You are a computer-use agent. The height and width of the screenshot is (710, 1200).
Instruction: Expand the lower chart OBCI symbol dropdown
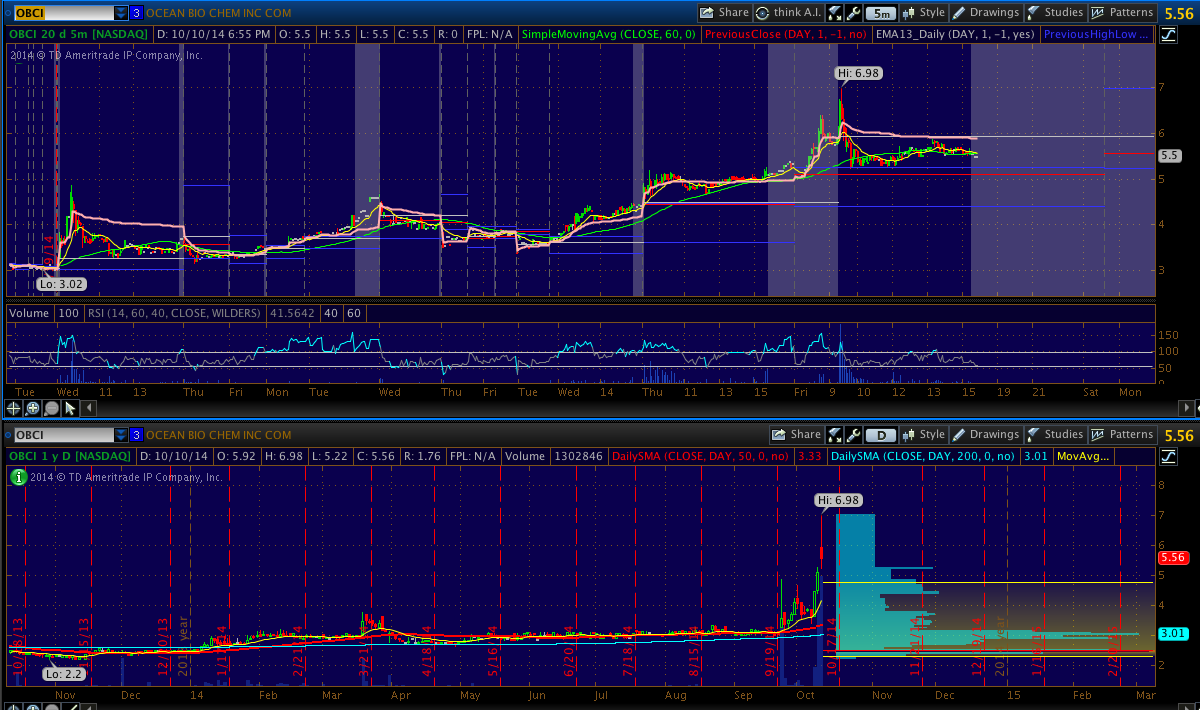pyautogui.click(x=121, y=435)
